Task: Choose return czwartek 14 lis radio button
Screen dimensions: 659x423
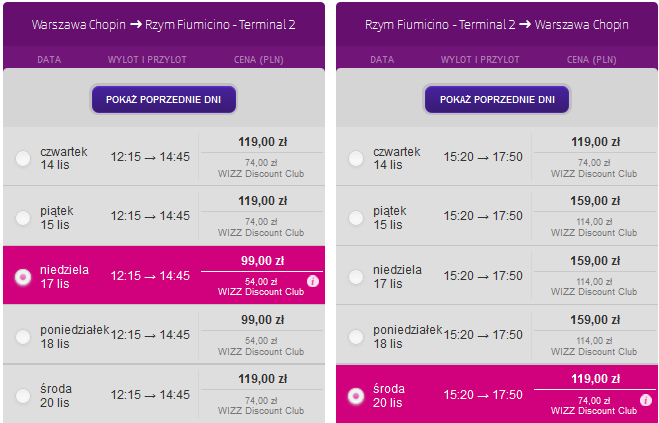Action: point(356,159)
